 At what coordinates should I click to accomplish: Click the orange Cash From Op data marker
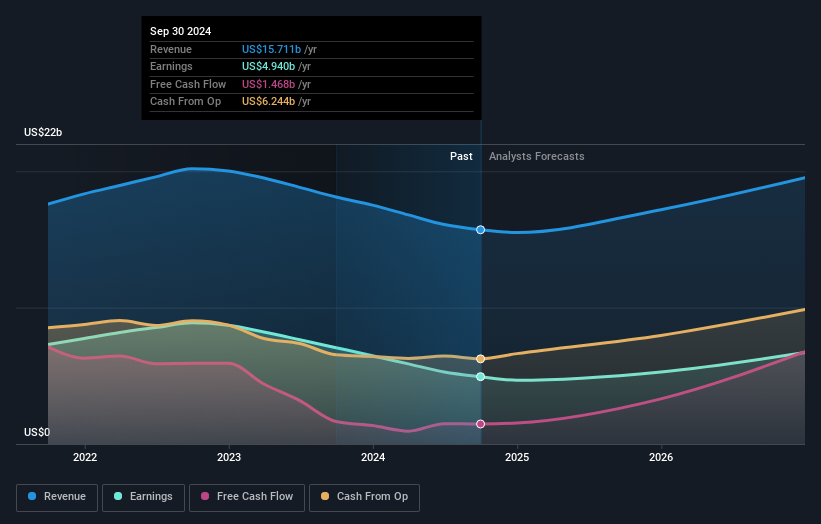click(481, 359)
